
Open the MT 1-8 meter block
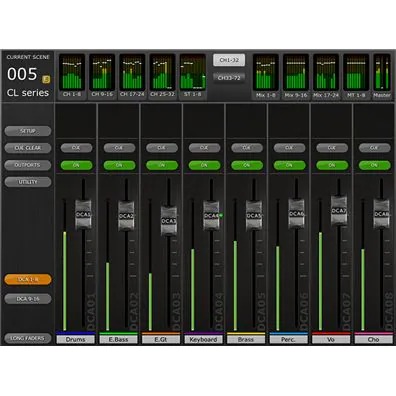pyautogui.click(x=356, y=76)
